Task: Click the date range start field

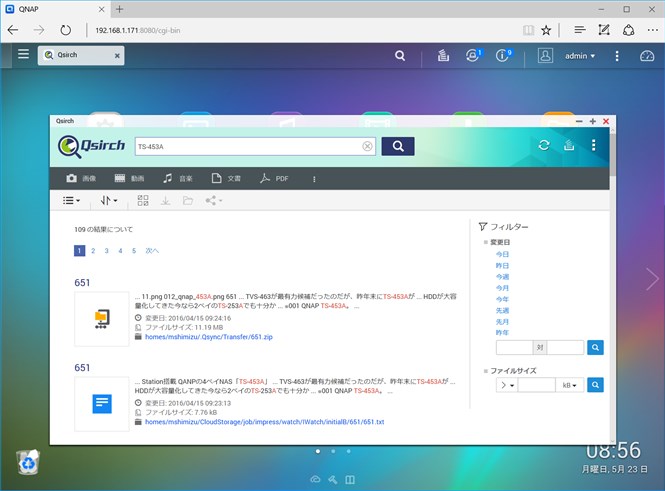Action: click(x=514, y=347)
